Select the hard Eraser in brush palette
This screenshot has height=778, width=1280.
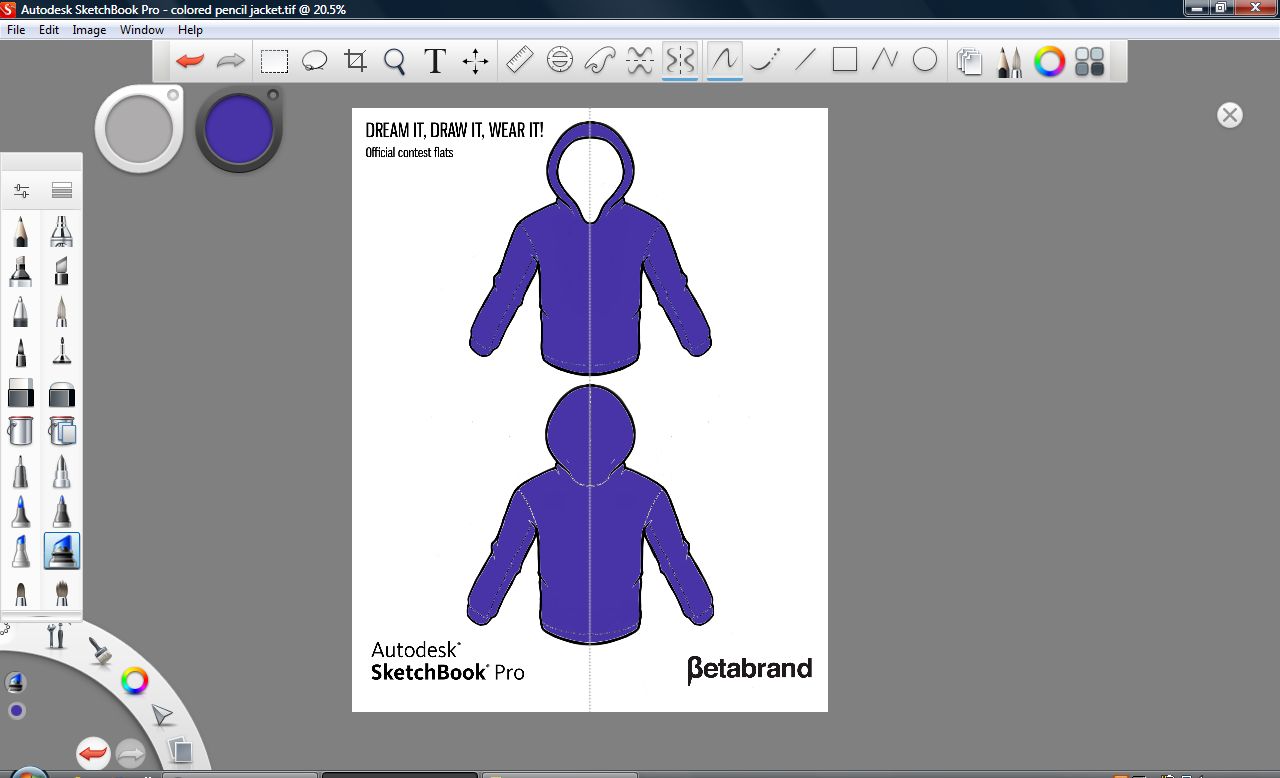click(x=21, y=392)
